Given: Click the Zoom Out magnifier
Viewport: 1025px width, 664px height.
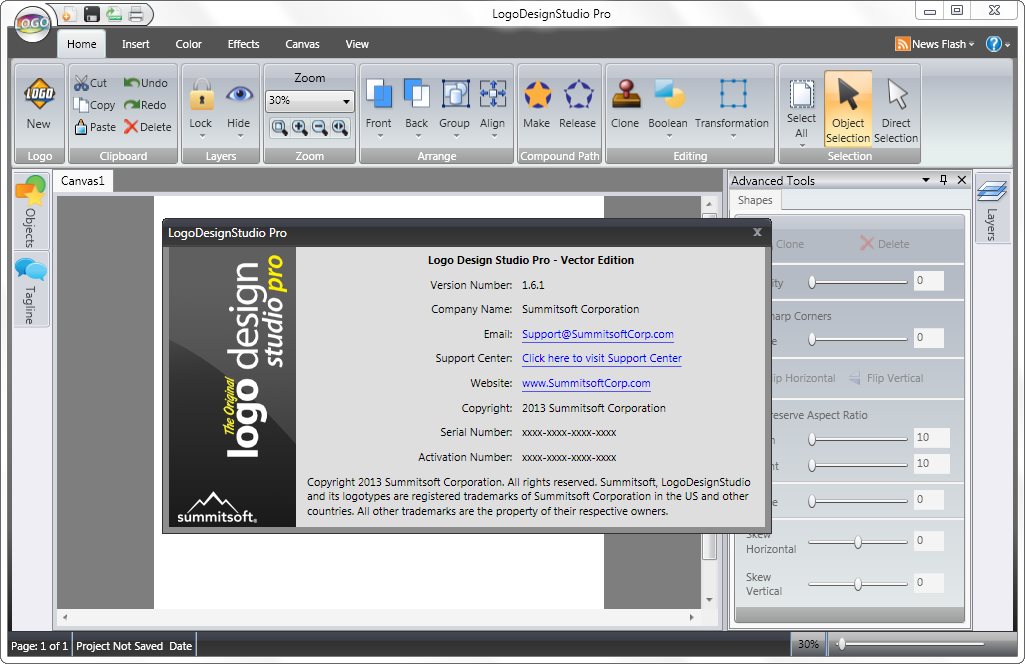Looking at the screenshot, I should tap(320, 128).
